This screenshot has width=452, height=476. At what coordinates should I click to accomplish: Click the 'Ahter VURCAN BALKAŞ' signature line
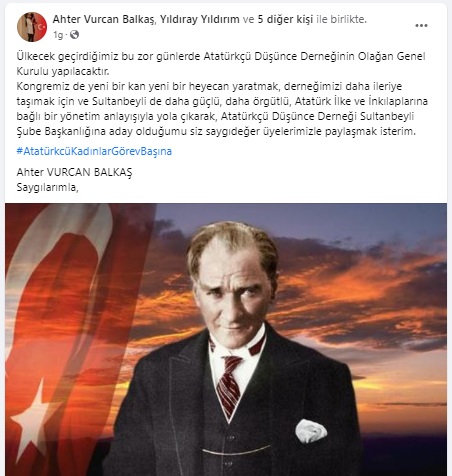pyautogui.click(x=74, y=172)
